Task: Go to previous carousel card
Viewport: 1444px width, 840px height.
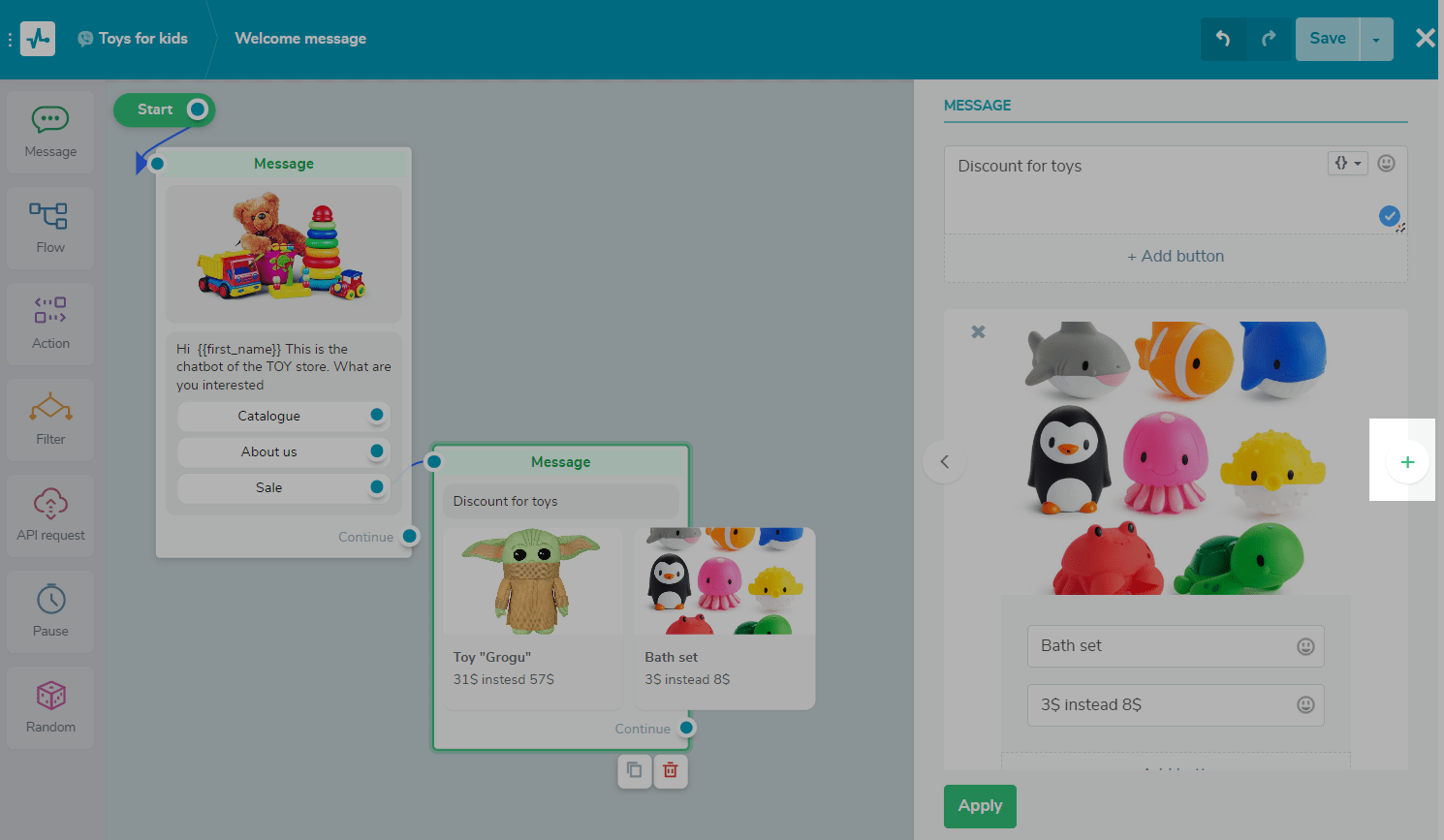Action: point(945,462)
